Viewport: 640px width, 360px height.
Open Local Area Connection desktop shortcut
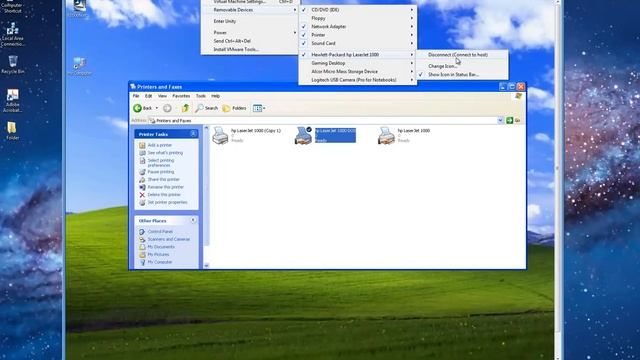13,34
